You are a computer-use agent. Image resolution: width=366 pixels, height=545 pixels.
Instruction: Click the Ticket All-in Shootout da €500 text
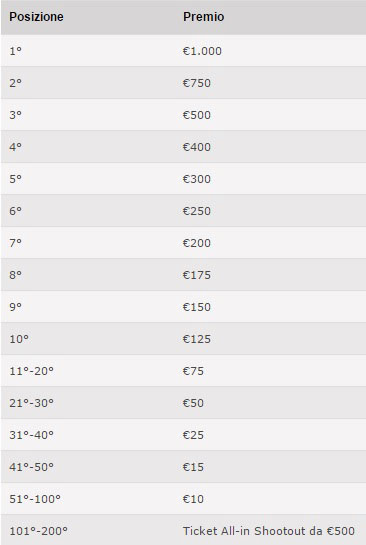coord(269,531)
